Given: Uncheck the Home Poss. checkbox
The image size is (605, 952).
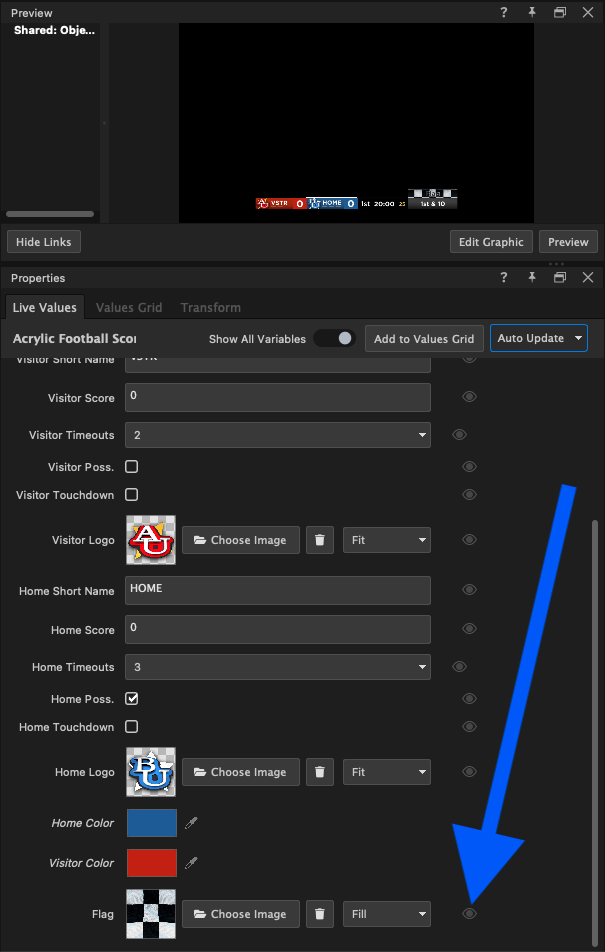Looking at the screenshot, I should [131, 699].
